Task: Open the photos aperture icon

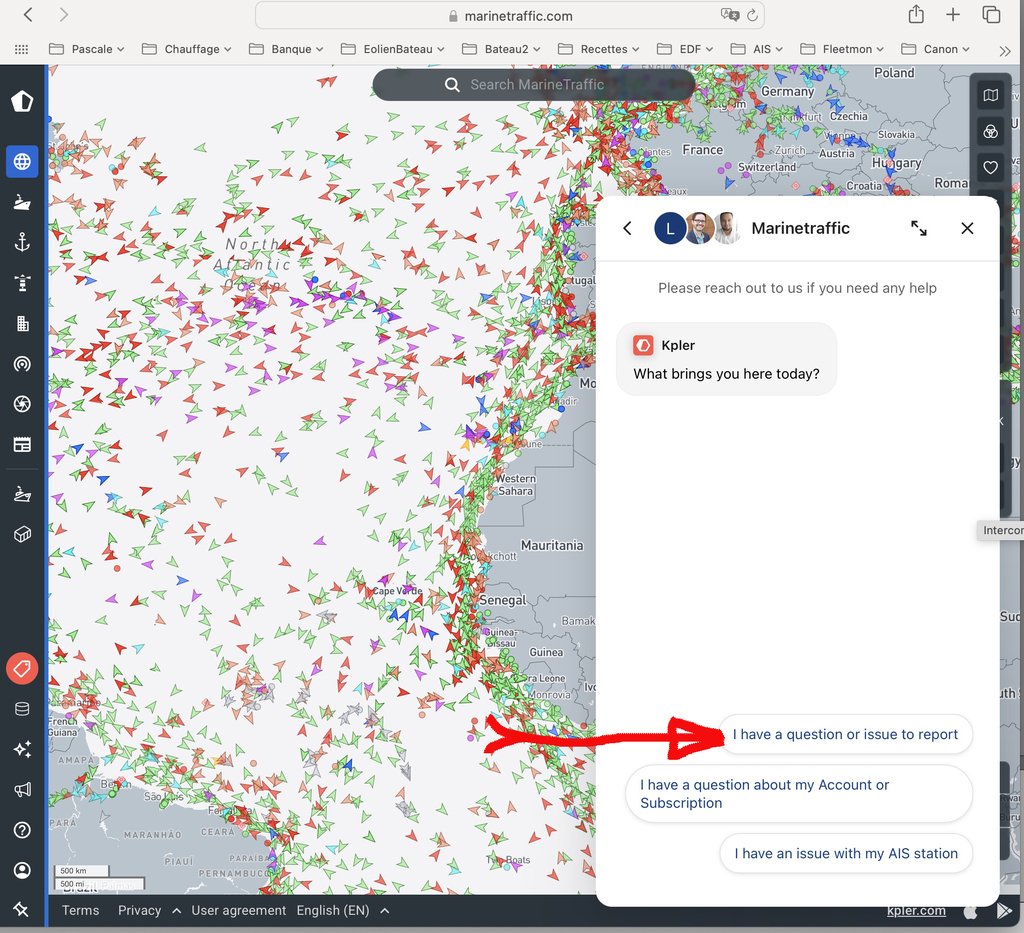Action: [x=22, y=404]
